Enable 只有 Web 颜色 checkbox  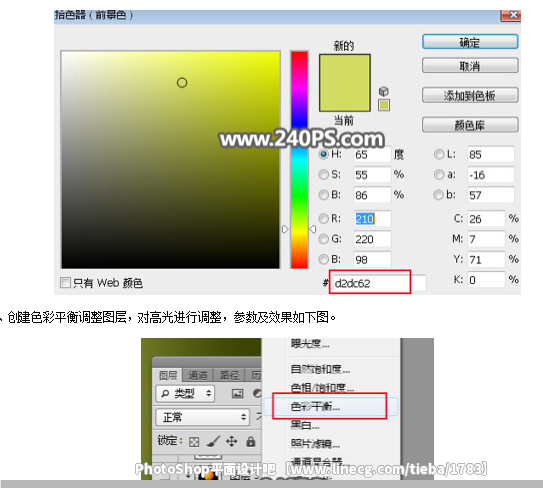point(65,283)
